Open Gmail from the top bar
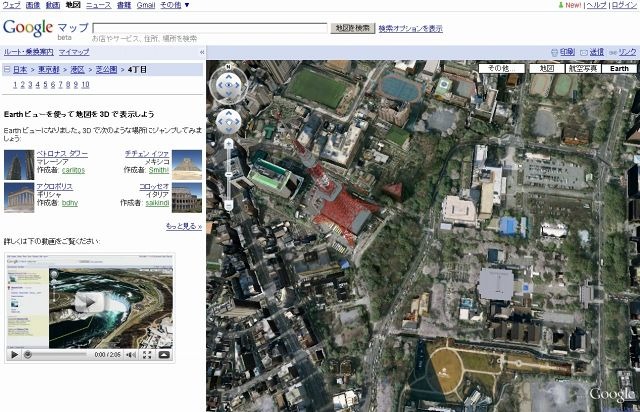The image size is (640, 412). (146, 5)
